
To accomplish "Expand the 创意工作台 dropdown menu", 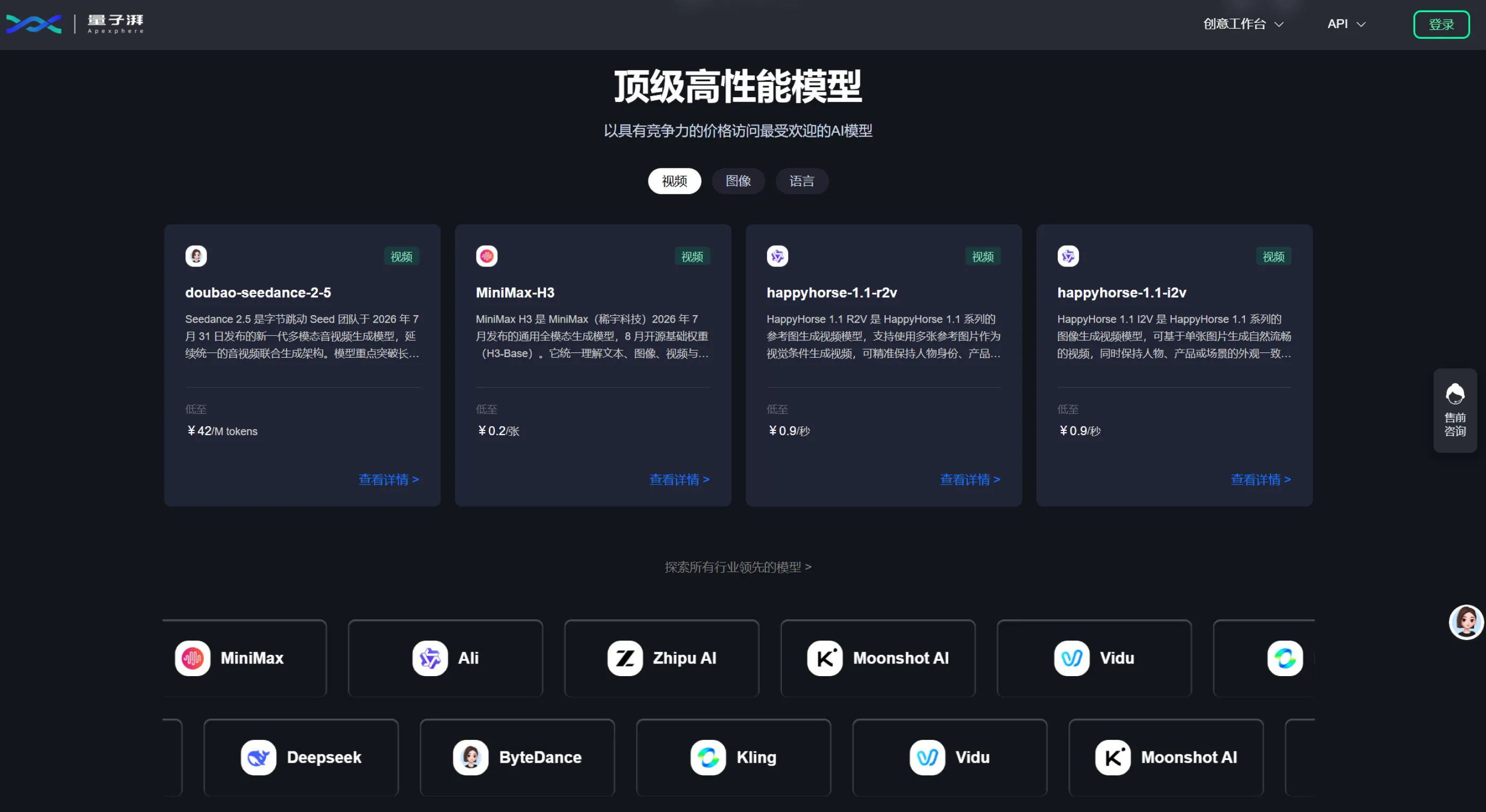I will pos(1243,24).
